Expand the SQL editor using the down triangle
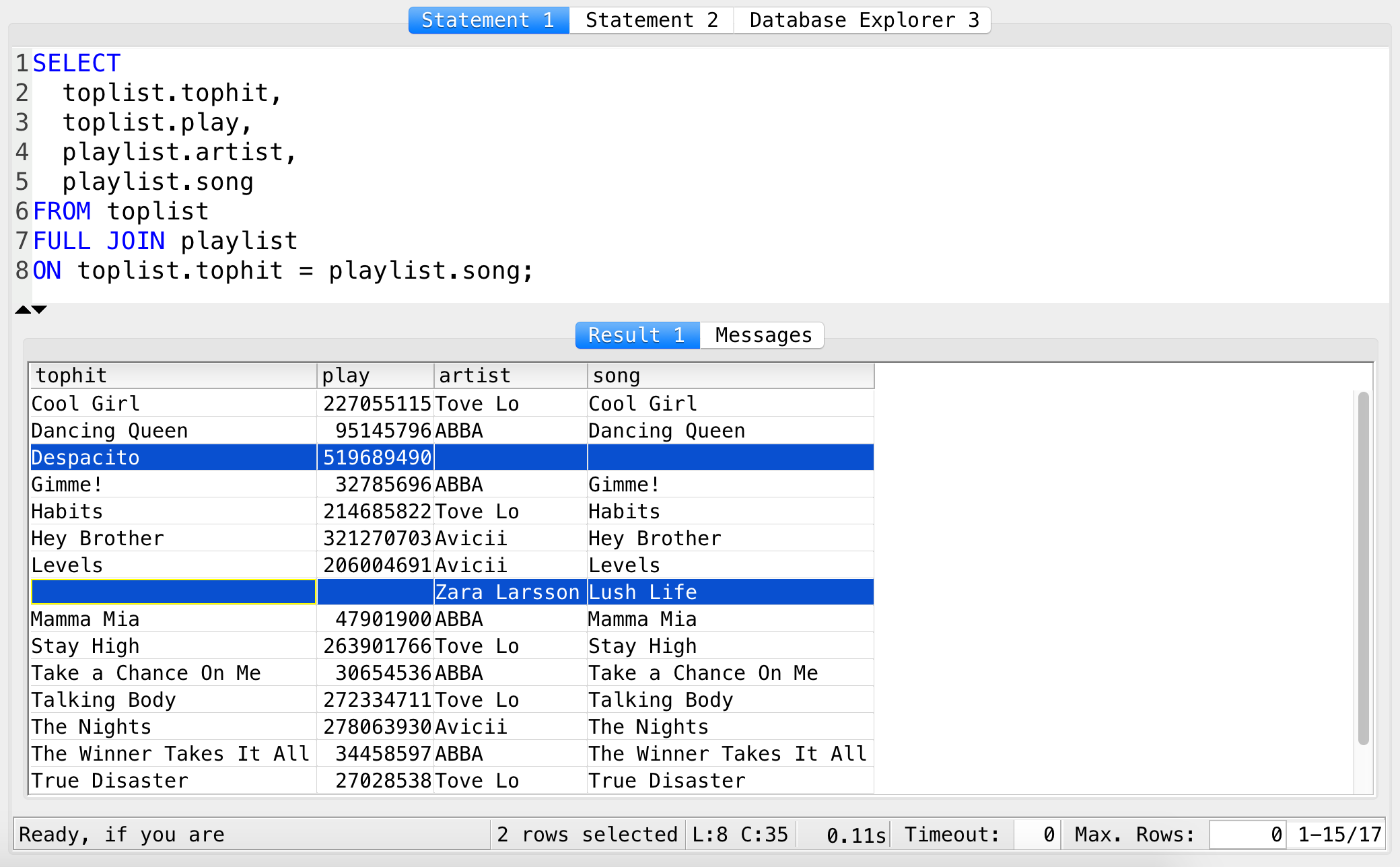This screenshot has width=1400, height=867. pos(39,309)
